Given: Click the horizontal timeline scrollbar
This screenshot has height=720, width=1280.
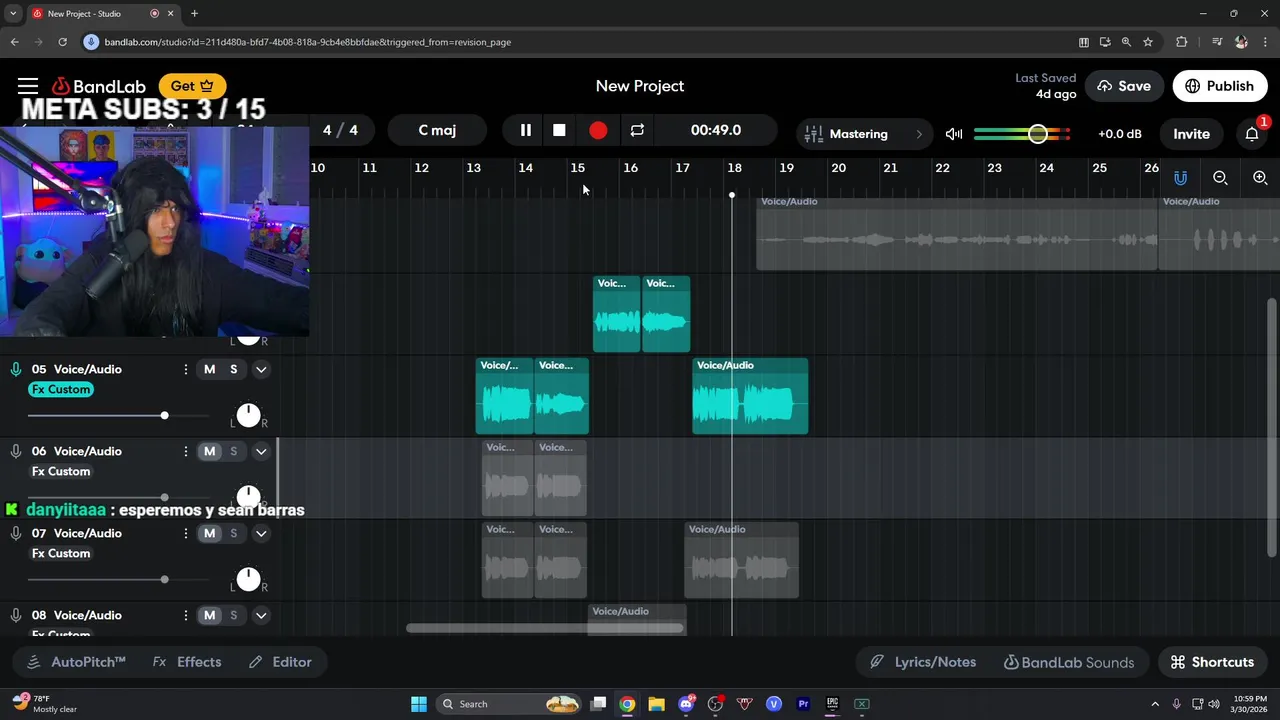Looking at the screenshot, I should click(x=545, y=628).
